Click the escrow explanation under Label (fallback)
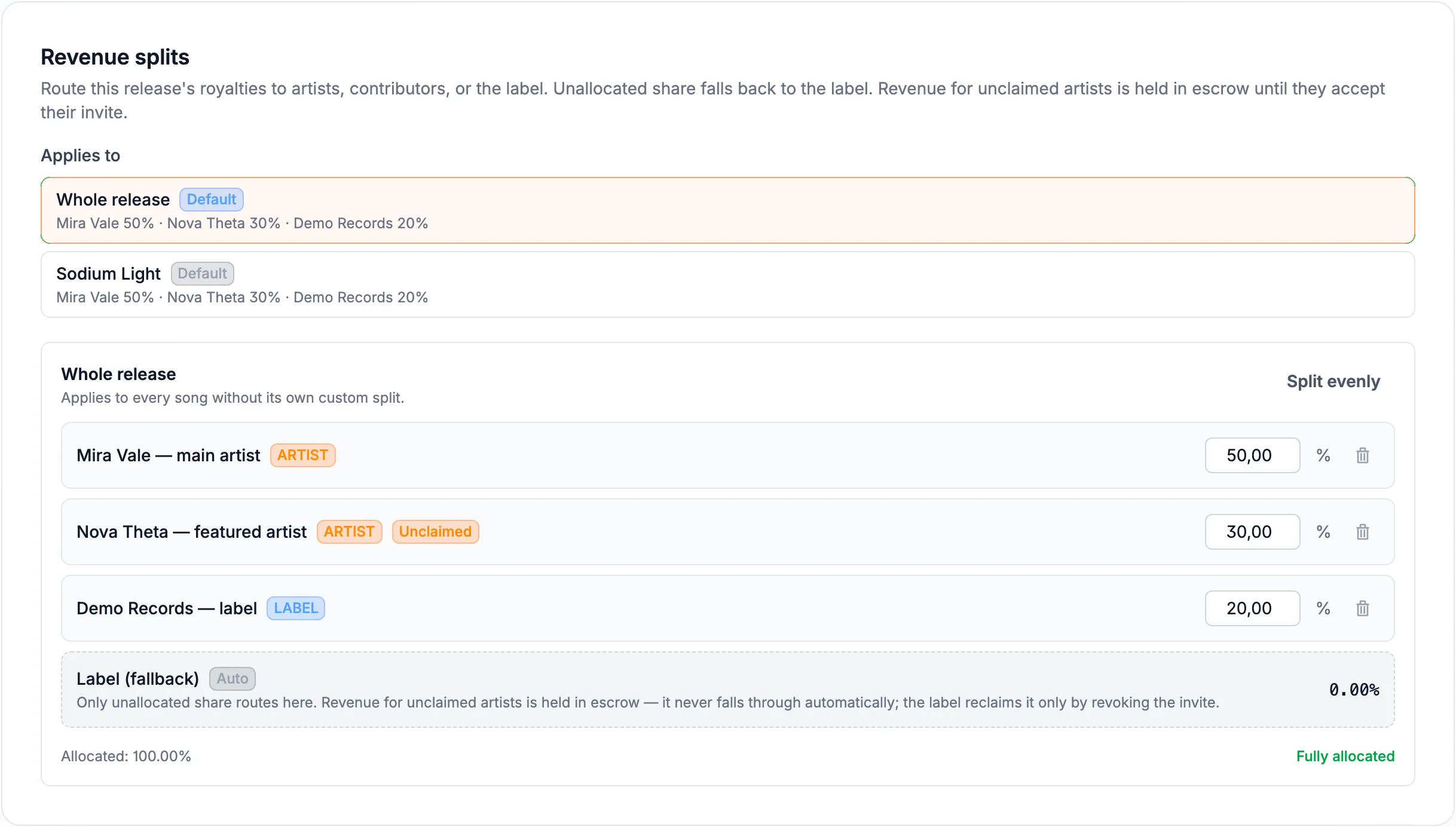 click(x=648, y=703)
